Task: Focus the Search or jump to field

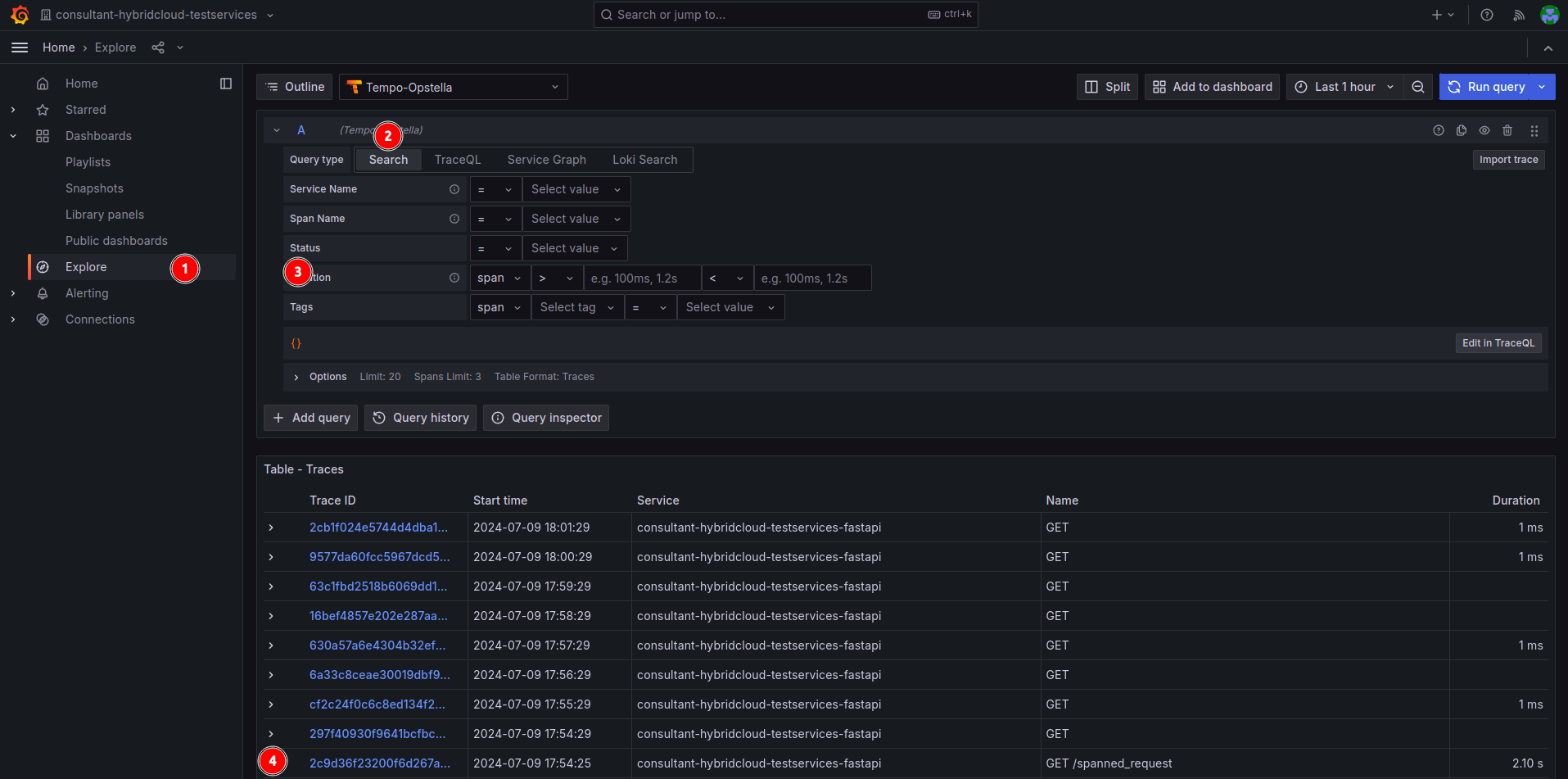Action: pos(786,15)
